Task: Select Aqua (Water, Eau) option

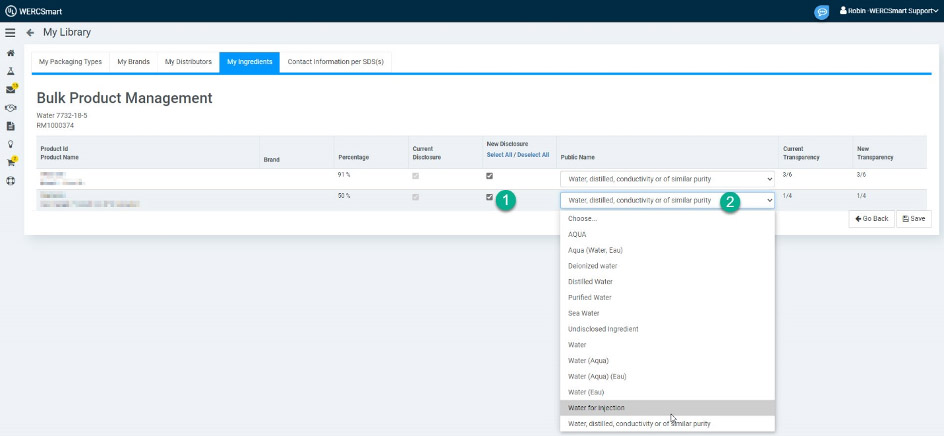Action: tap(667, 250)
